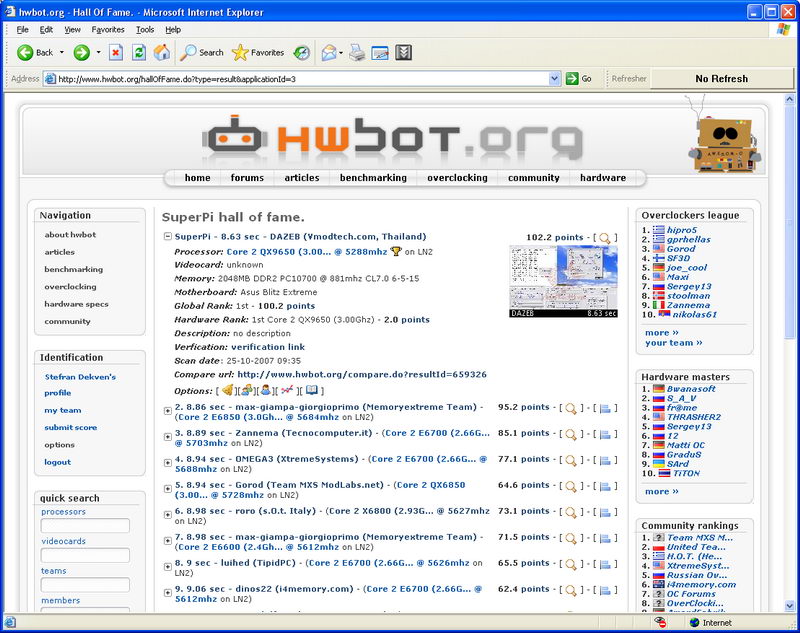This screenshot has height=633, width=800.
Task: Click the History icon in toolbar
Action: tap(302, 53)
